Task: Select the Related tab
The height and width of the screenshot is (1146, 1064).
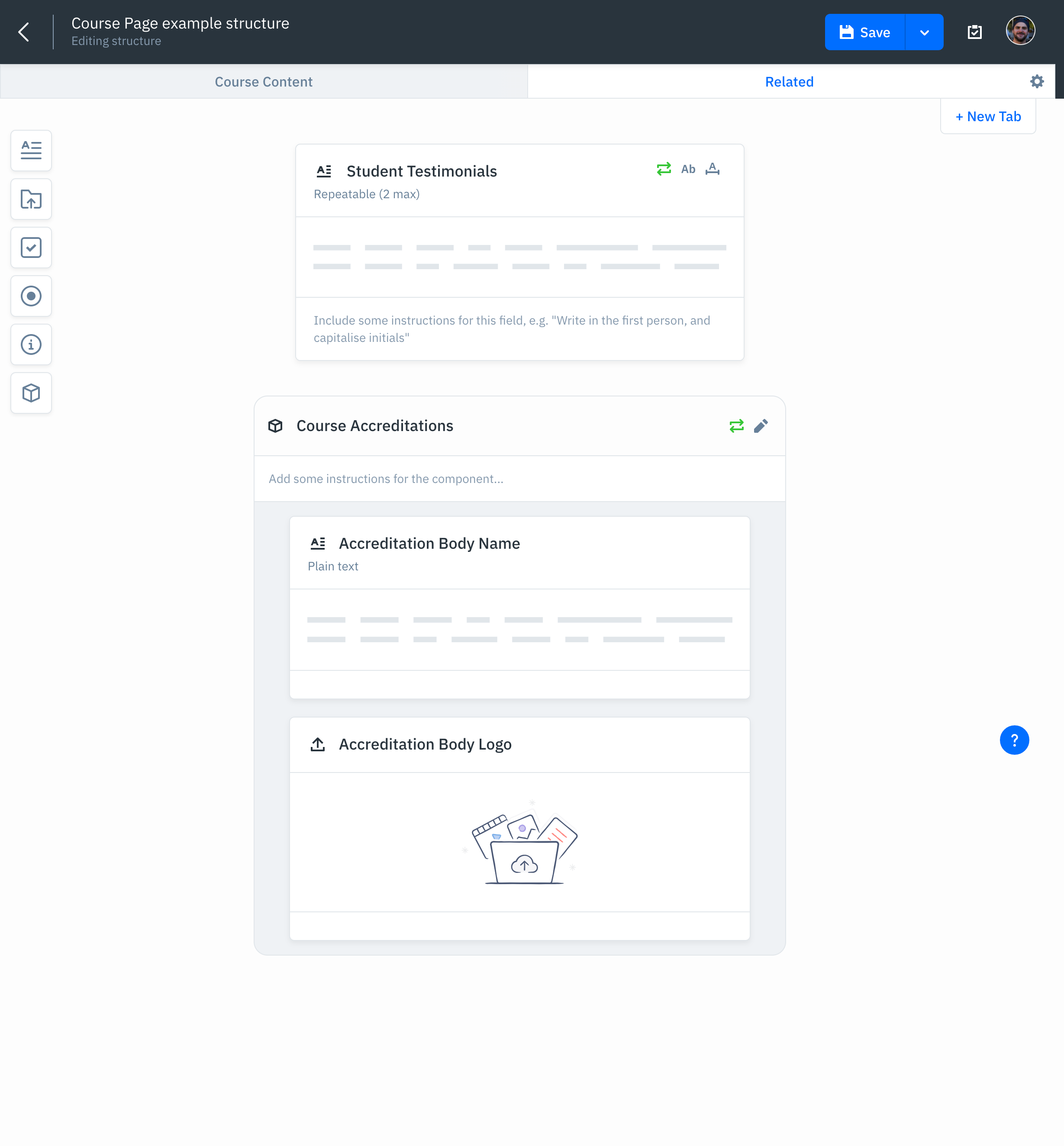Action: 789,82
